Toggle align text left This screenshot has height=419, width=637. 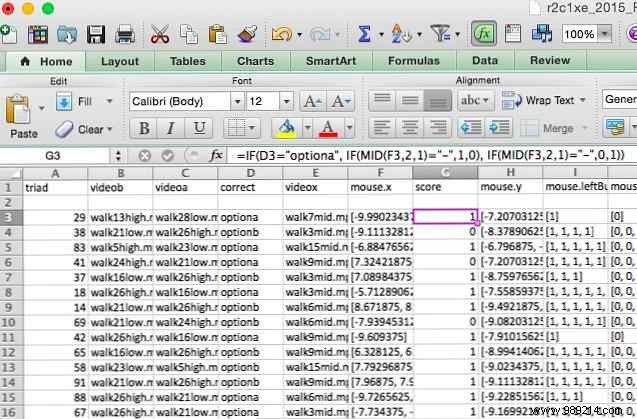(x=382, y=128)
